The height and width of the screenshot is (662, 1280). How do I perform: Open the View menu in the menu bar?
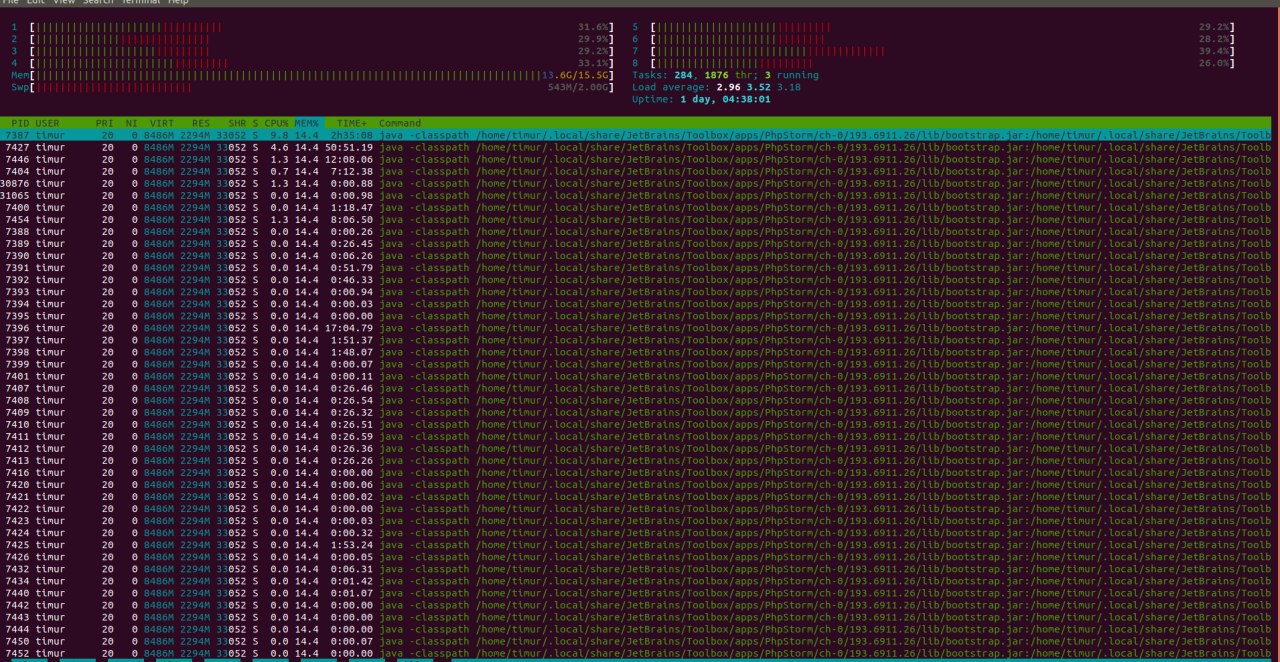coord(64,3)
